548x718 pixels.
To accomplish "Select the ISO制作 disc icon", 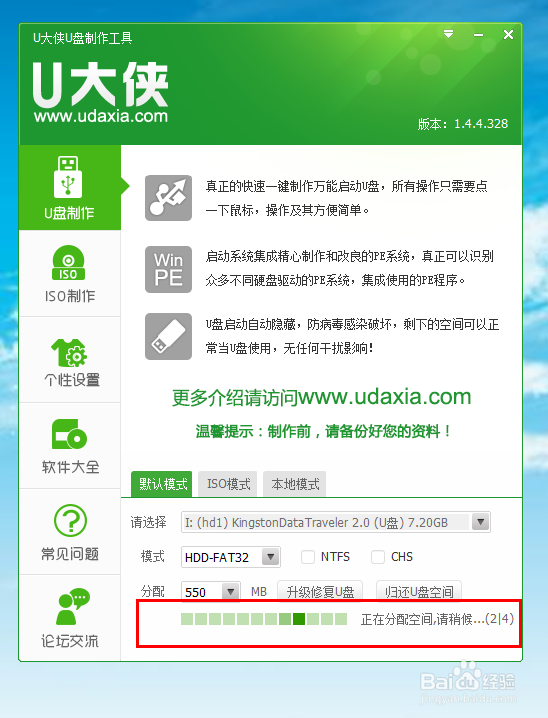I will [x=68, y=262].
